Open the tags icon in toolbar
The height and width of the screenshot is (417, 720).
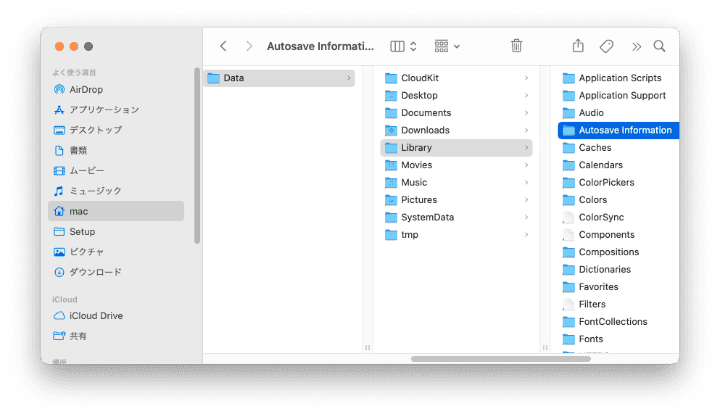pyautogui.click(x=606, y=46)
